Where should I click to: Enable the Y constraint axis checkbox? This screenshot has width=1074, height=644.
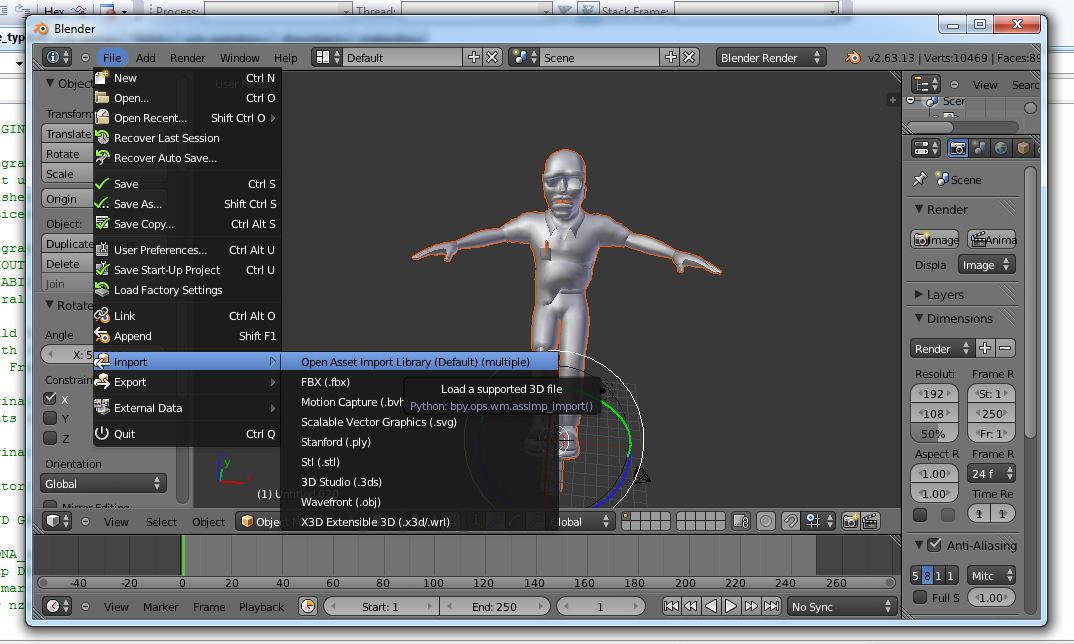pyautogui.click(x=50, y=418)
